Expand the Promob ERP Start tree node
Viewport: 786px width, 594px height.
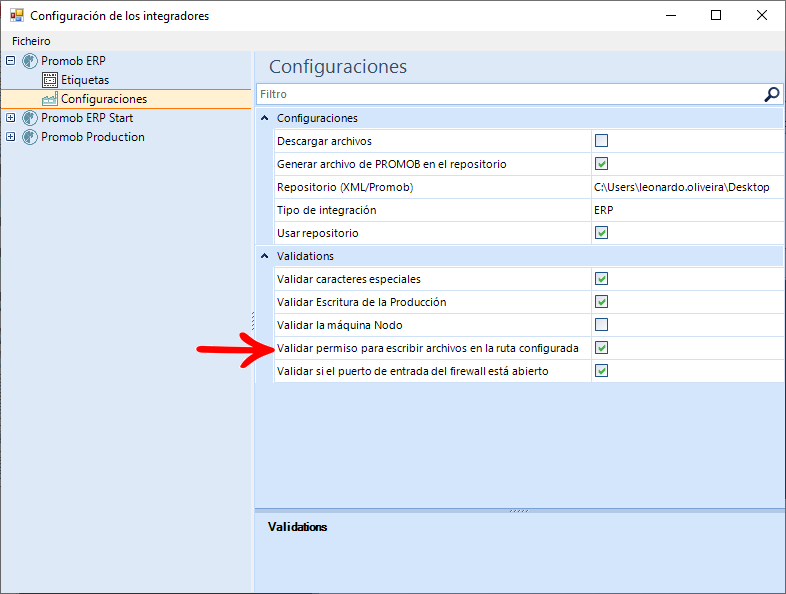tap(11, 118)
